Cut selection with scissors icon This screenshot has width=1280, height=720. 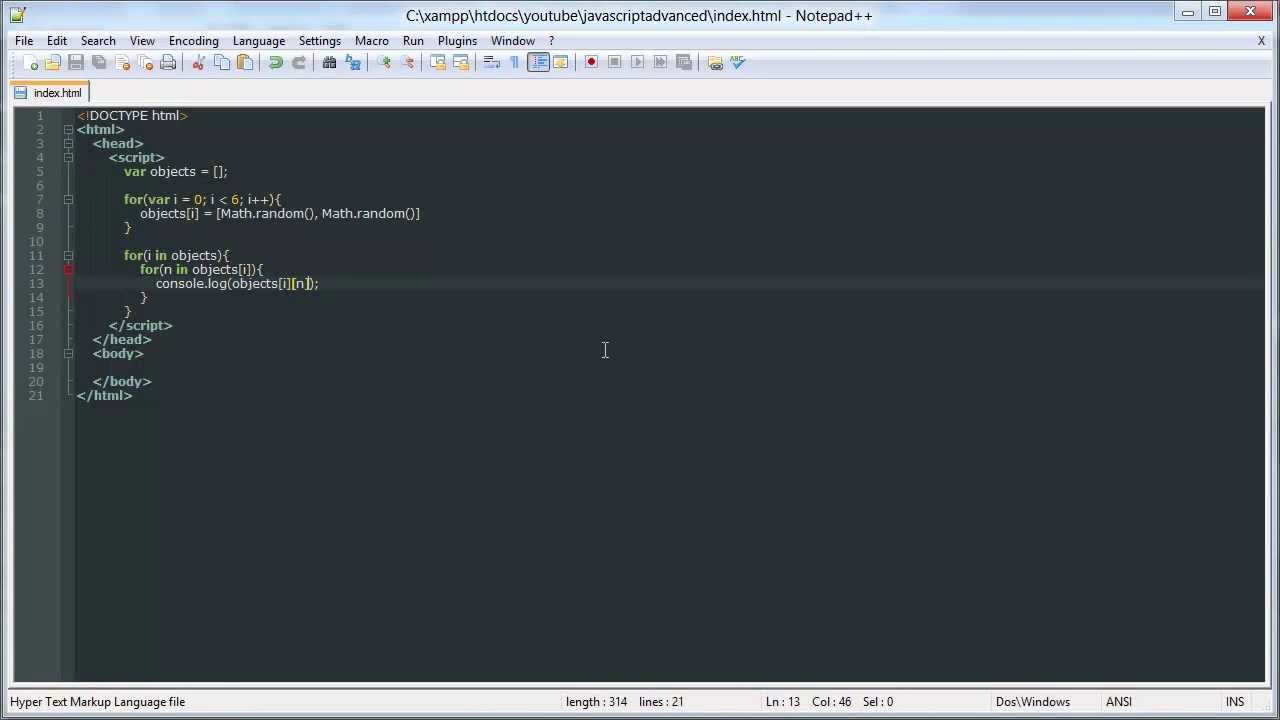point(199,63)
